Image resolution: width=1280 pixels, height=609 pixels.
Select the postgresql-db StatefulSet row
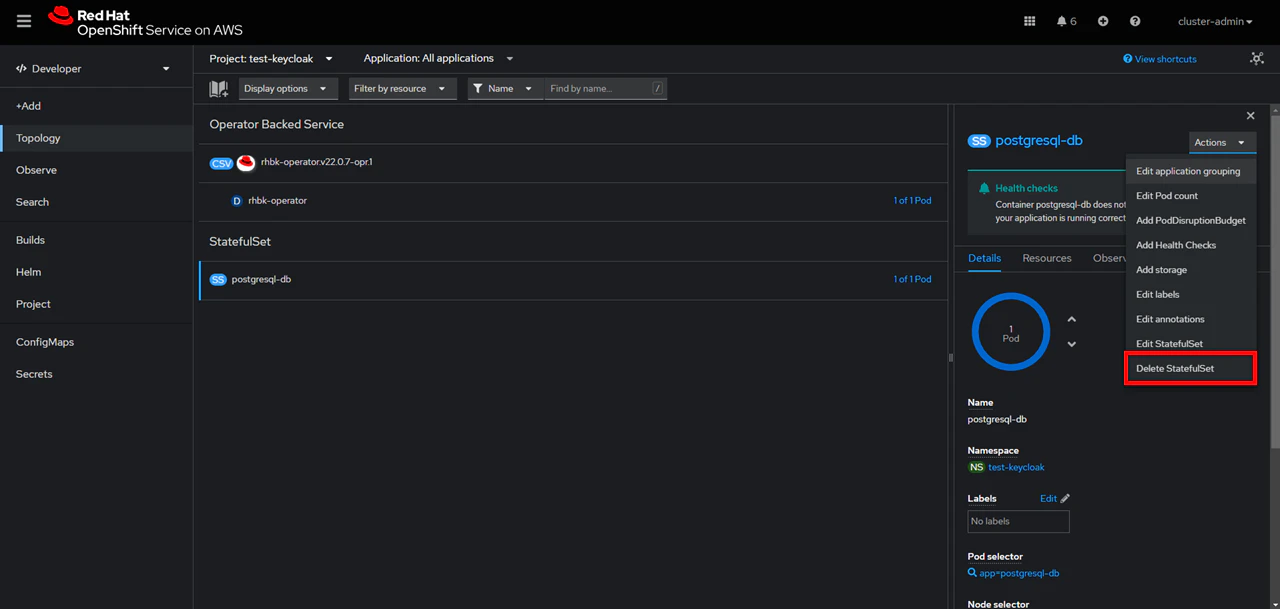571,280
